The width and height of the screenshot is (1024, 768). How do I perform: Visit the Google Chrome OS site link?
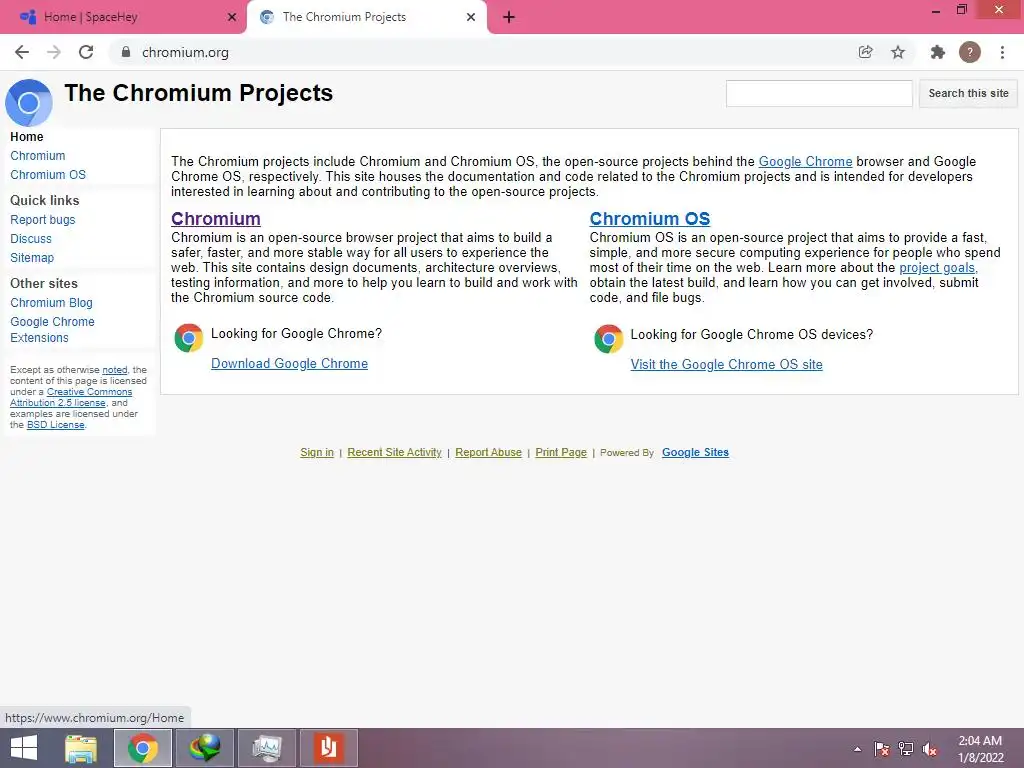726,364
